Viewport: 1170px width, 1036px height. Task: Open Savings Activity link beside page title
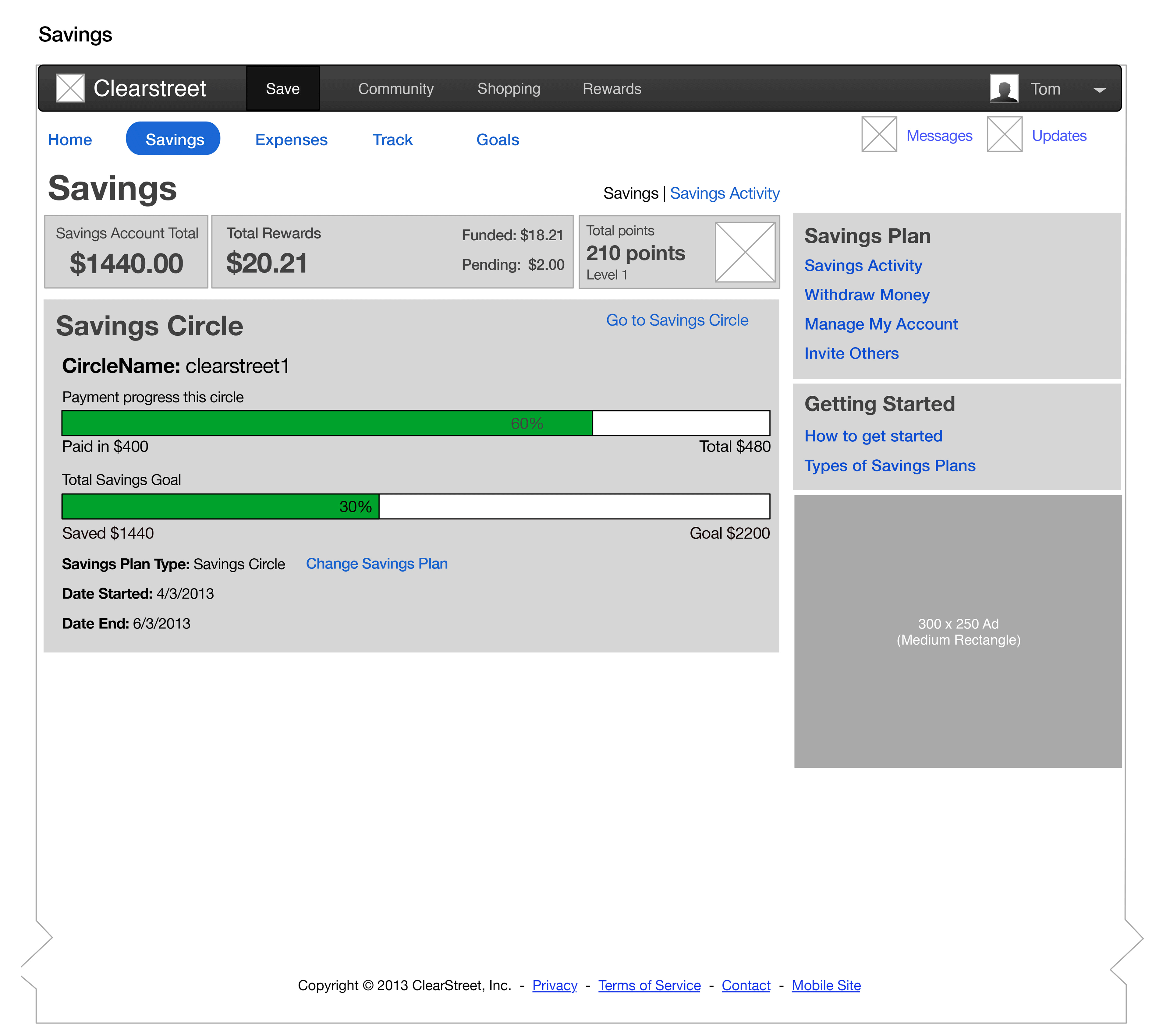tap(725, 193)
